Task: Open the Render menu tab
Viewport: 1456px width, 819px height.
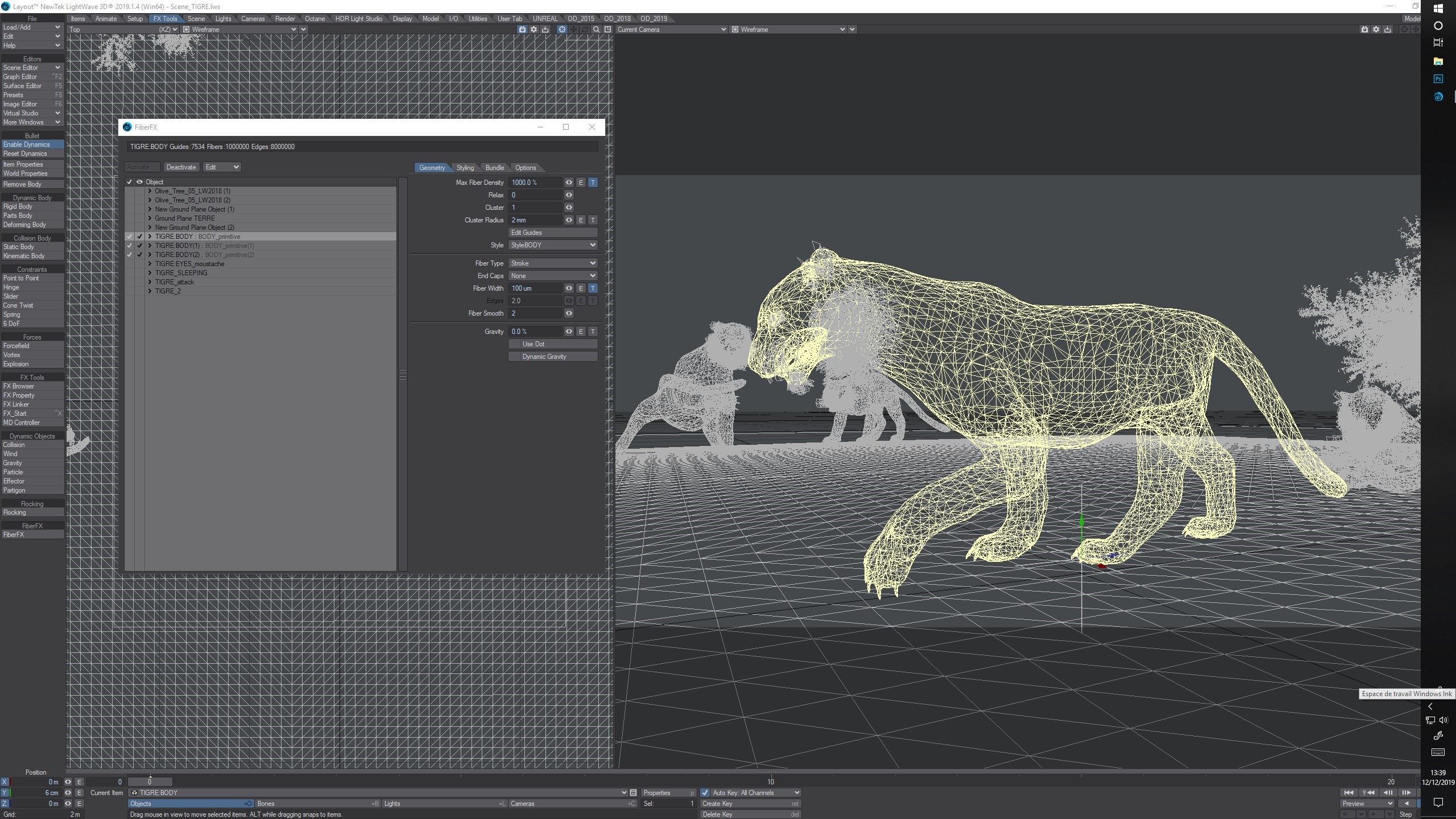Action: click(x=285, y=19)
